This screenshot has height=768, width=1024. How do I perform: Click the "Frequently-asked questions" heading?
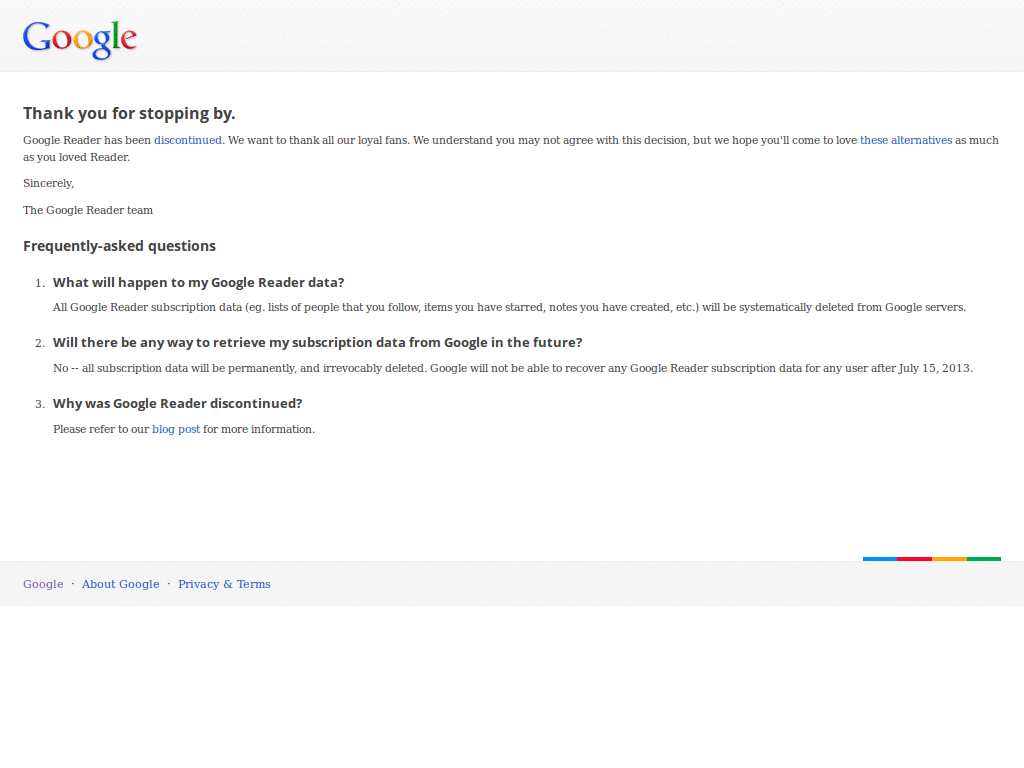pos(120,246)
